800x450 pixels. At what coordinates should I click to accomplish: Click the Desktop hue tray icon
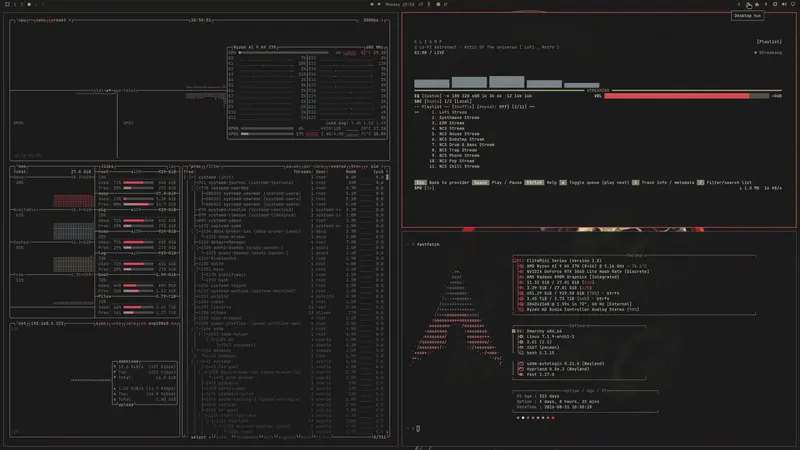click(748, 5)
